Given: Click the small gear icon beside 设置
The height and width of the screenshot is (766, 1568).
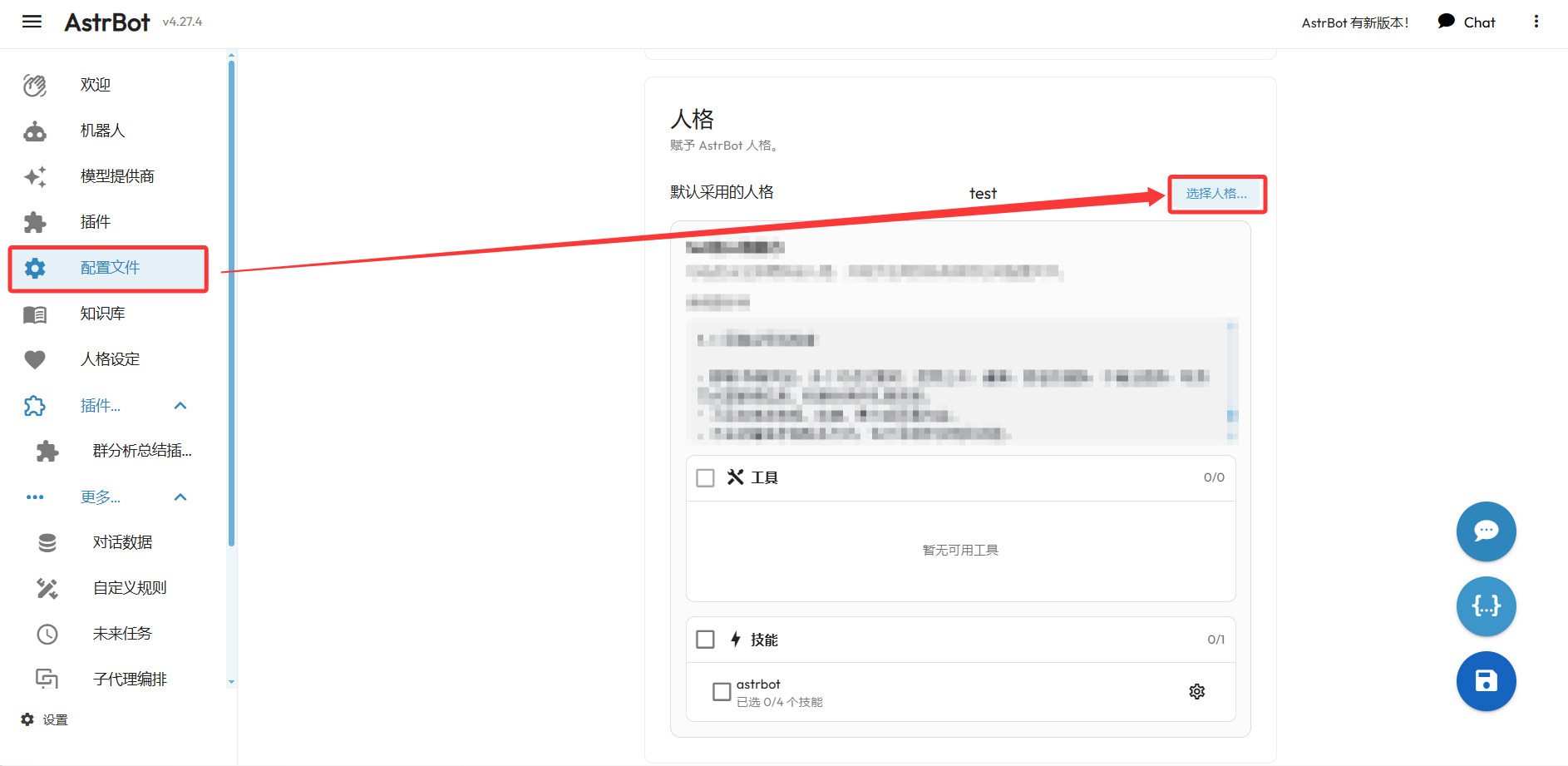Looking at the screenshot, I should click(x=27, y=719).
